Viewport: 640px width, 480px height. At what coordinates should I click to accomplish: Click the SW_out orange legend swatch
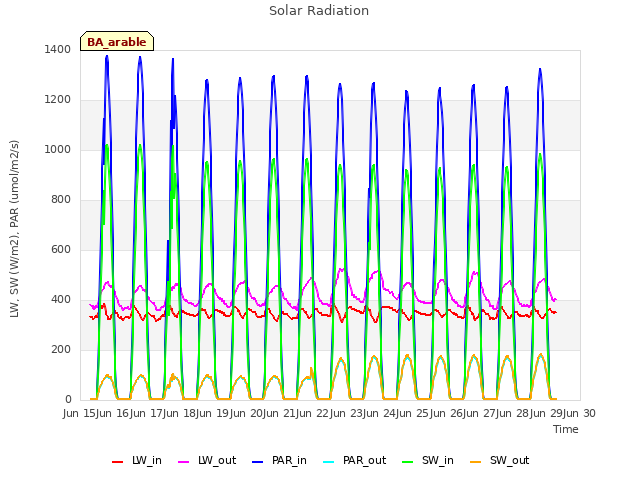tap(476, 462)
